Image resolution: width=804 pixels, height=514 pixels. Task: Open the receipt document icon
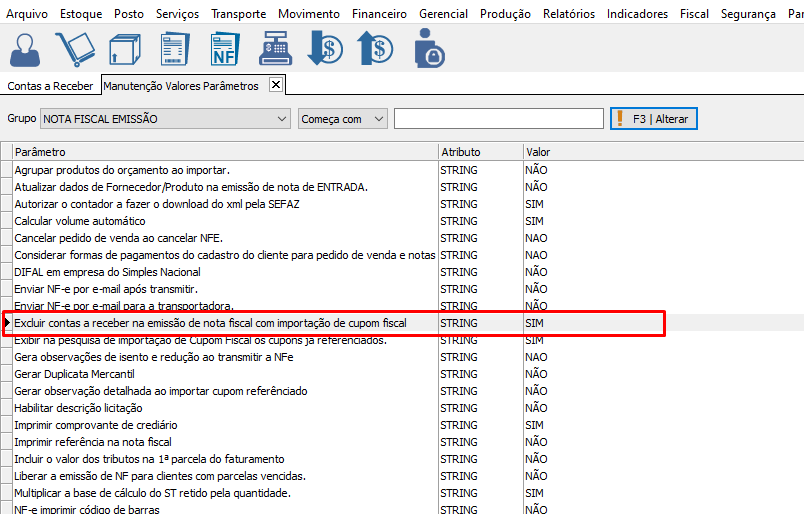pos(174,48)
